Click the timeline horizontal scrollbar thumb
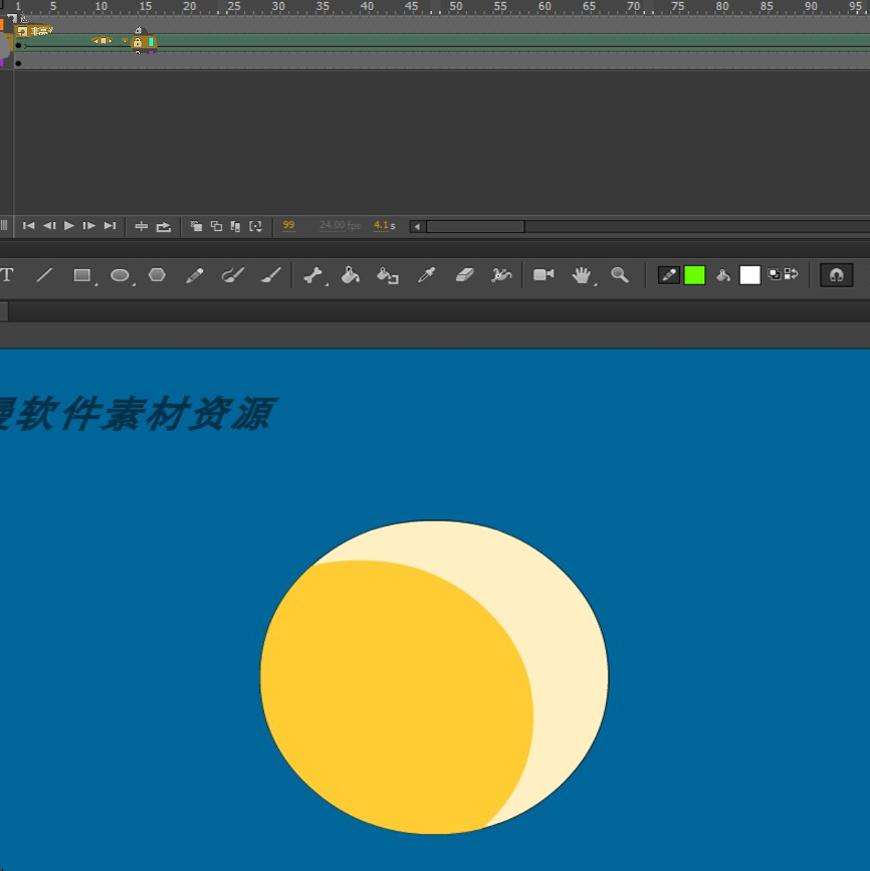870x871 pixels. (475, 227)
